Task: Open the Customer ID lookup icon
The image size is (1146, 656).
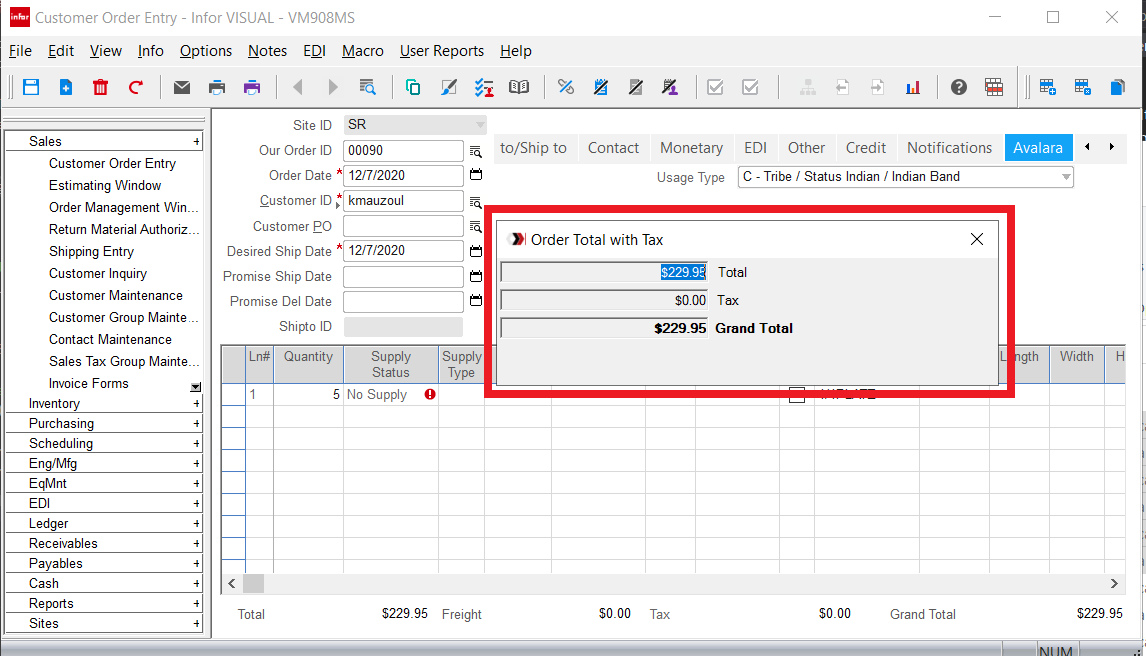Action: point(476,202)
